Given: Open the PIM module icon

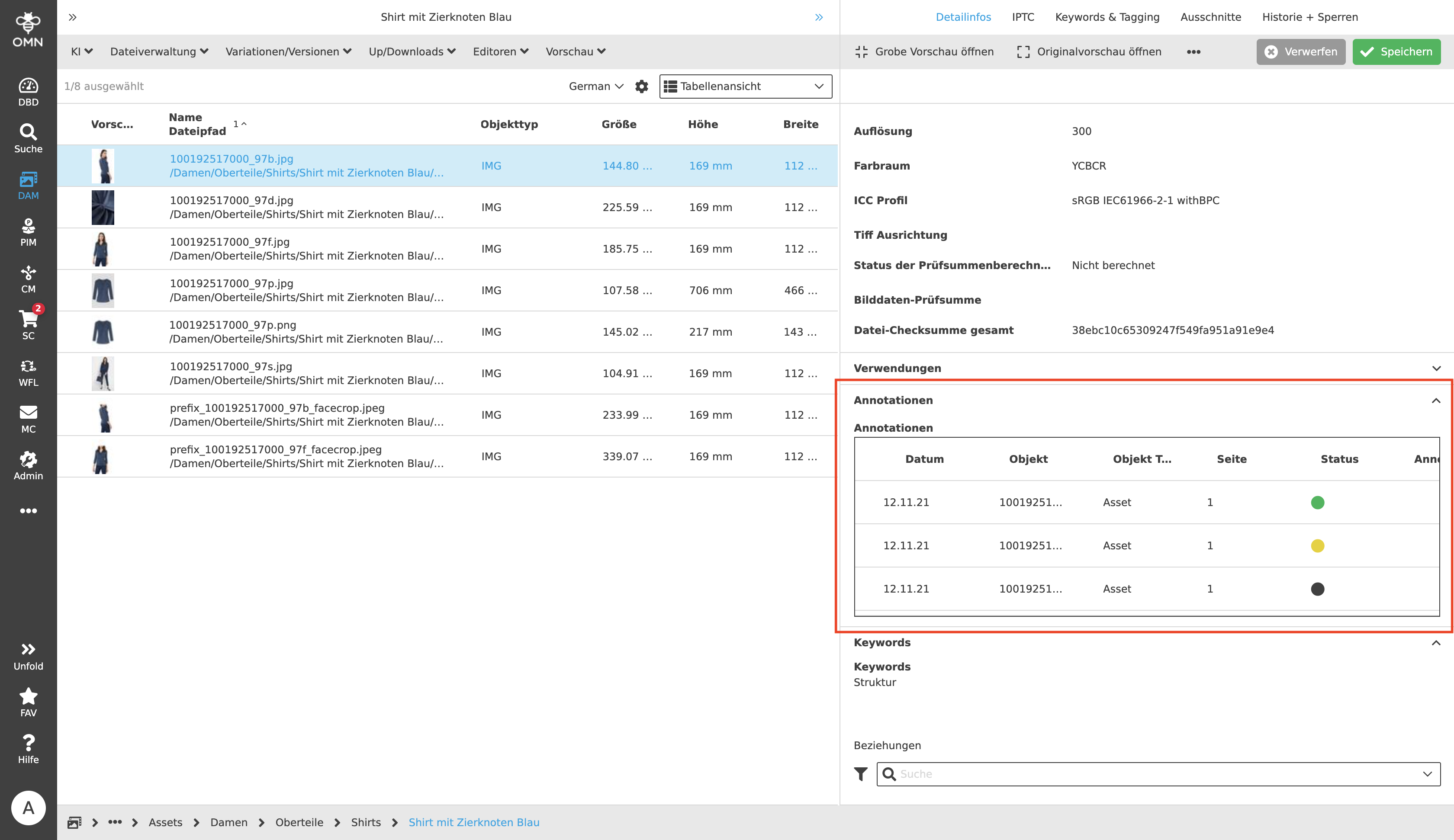Looking at the screenshot, I should [x=28, y=232].
